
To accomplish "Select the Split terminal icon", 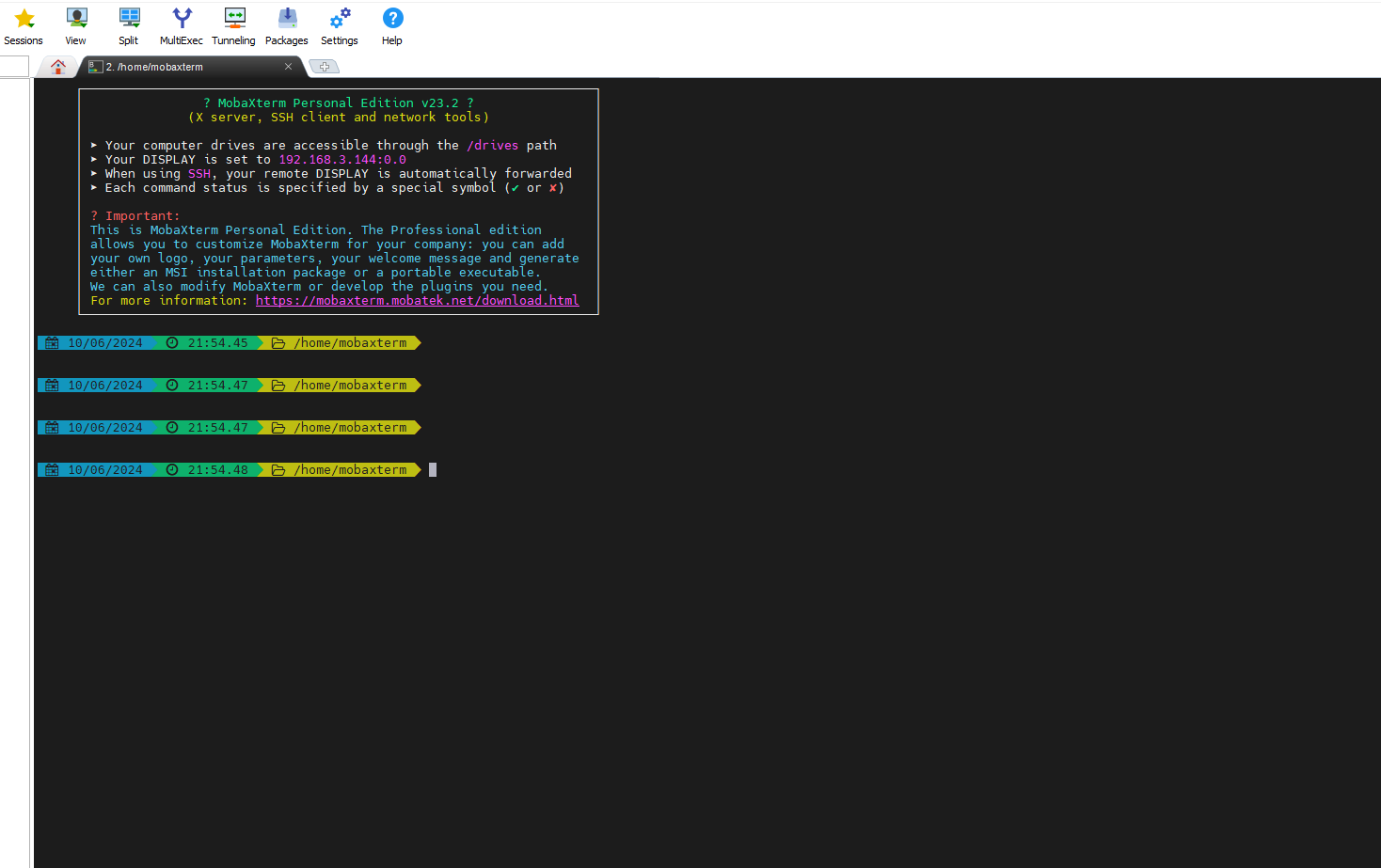I will click(129, 18).
